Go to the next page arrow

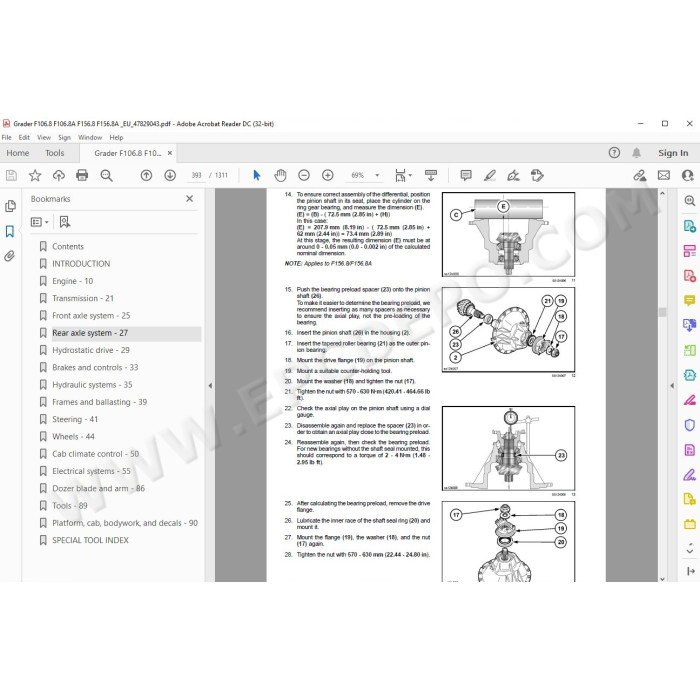[170, 175]
